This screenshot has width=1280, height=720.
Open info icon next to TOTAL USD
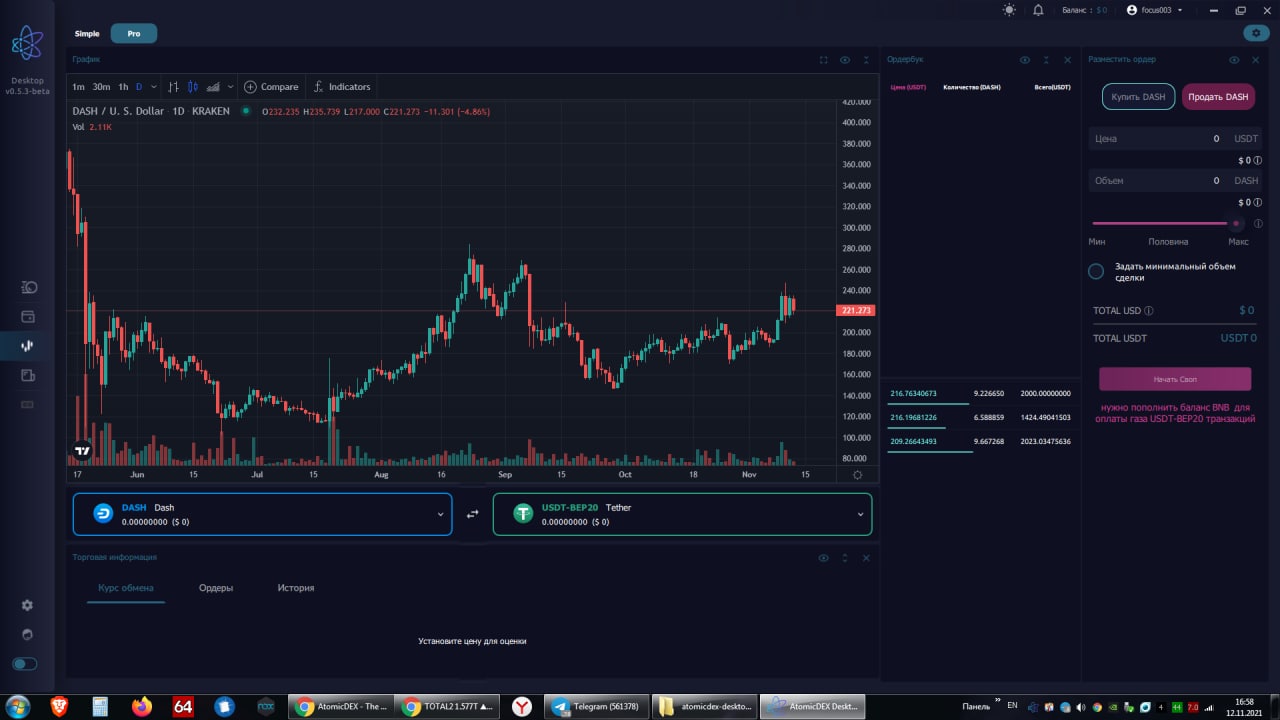[x=1149, y=311]
